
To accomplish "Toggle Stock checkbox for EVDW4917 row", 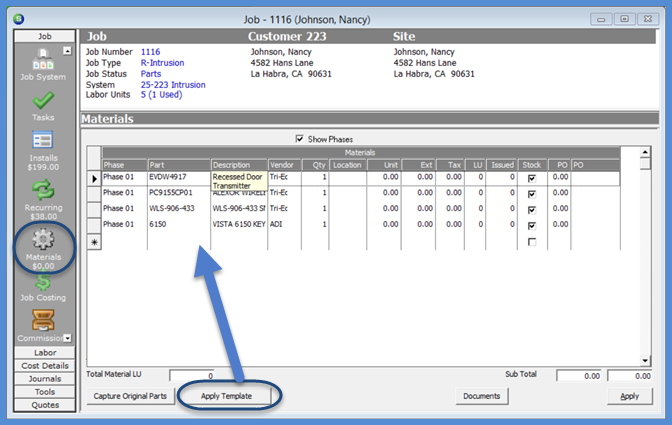I will (532, 178).
